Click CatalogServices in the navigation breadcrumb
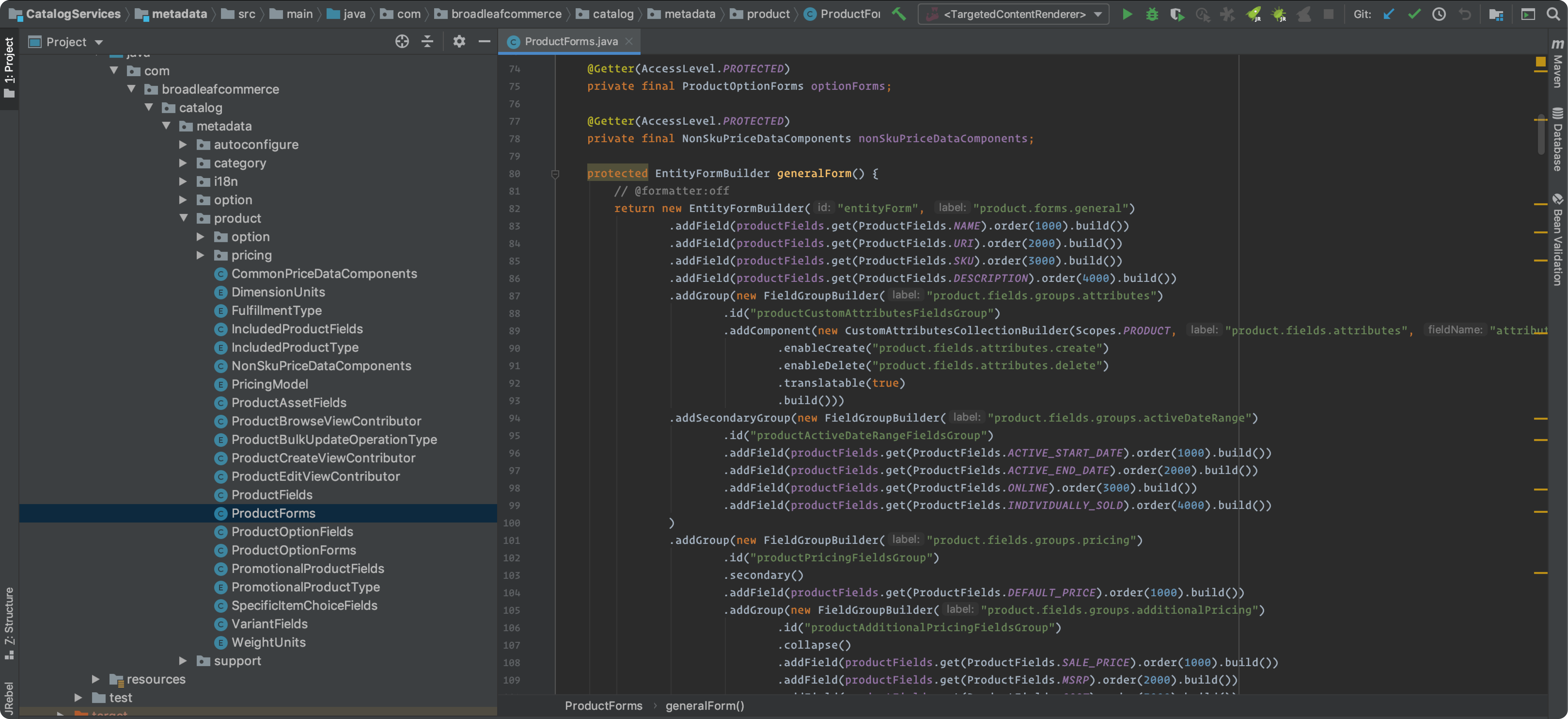 point(73,14)
